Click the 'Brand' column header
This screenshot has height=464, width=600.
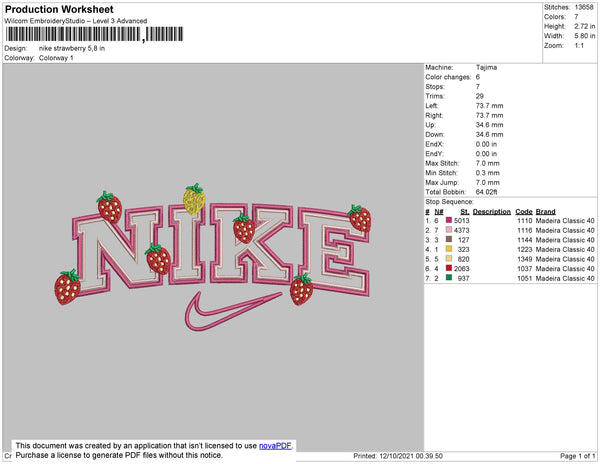[x=545, y=212]
